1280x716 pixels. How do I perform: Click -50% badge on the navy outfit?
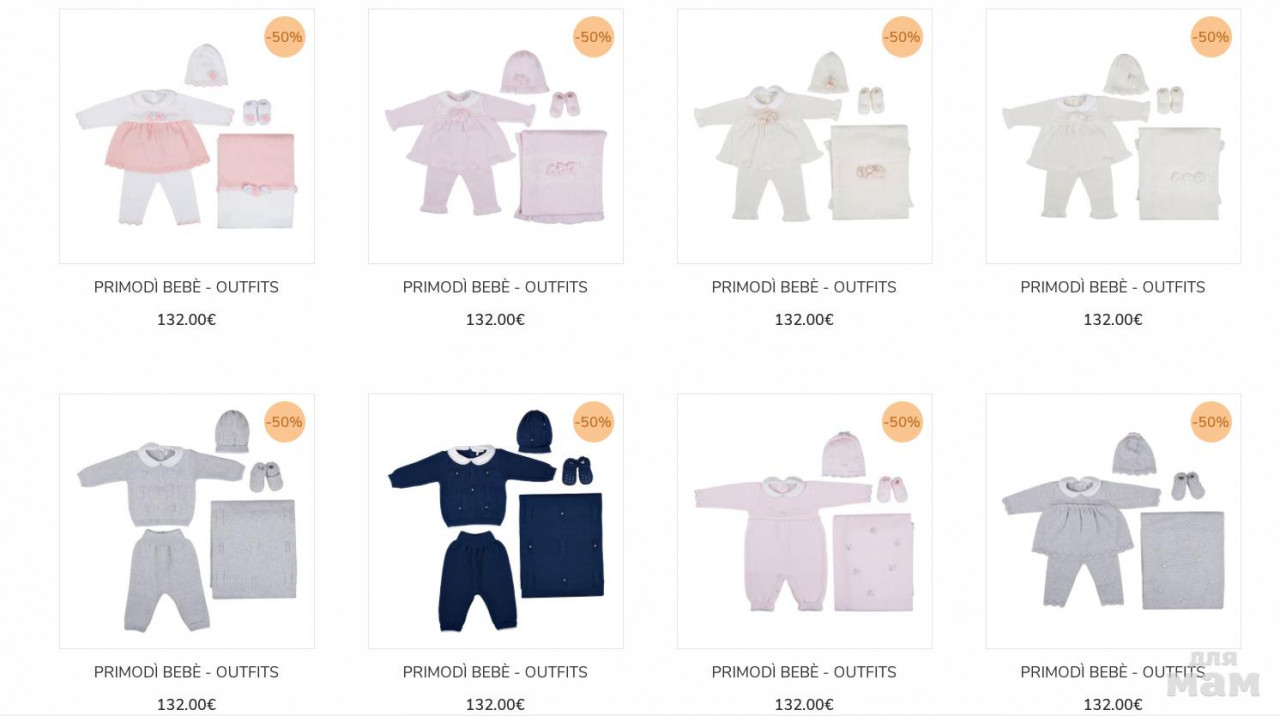(593, 422)
